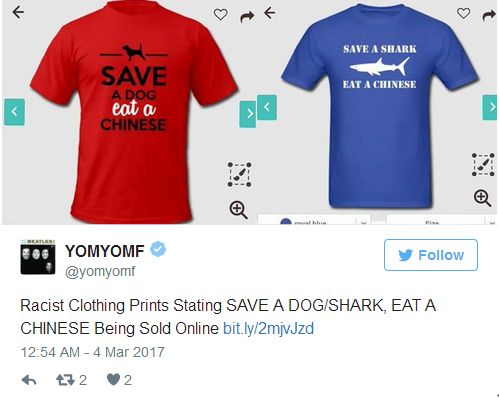Go back using arrow above blue shirt
Image resolution: width=499 pixels, height=409 pixels.
270,13
